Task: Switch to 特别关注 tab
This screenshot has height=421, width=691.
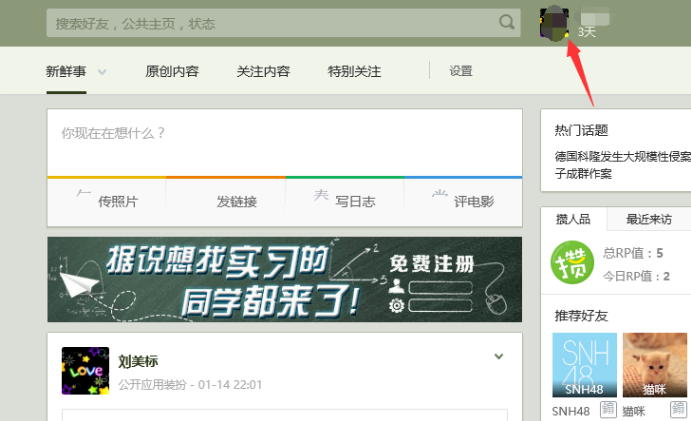Action: point(354,71)
